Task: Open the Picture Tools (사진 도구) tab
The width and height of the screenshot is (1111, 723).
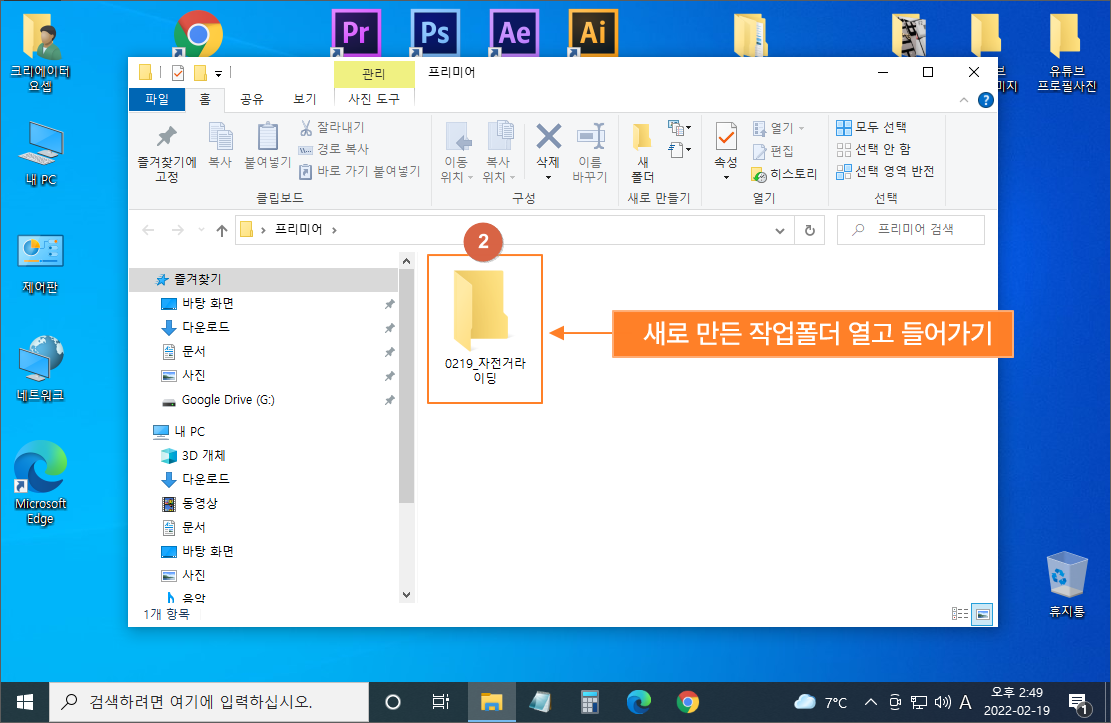Action: 374,99
